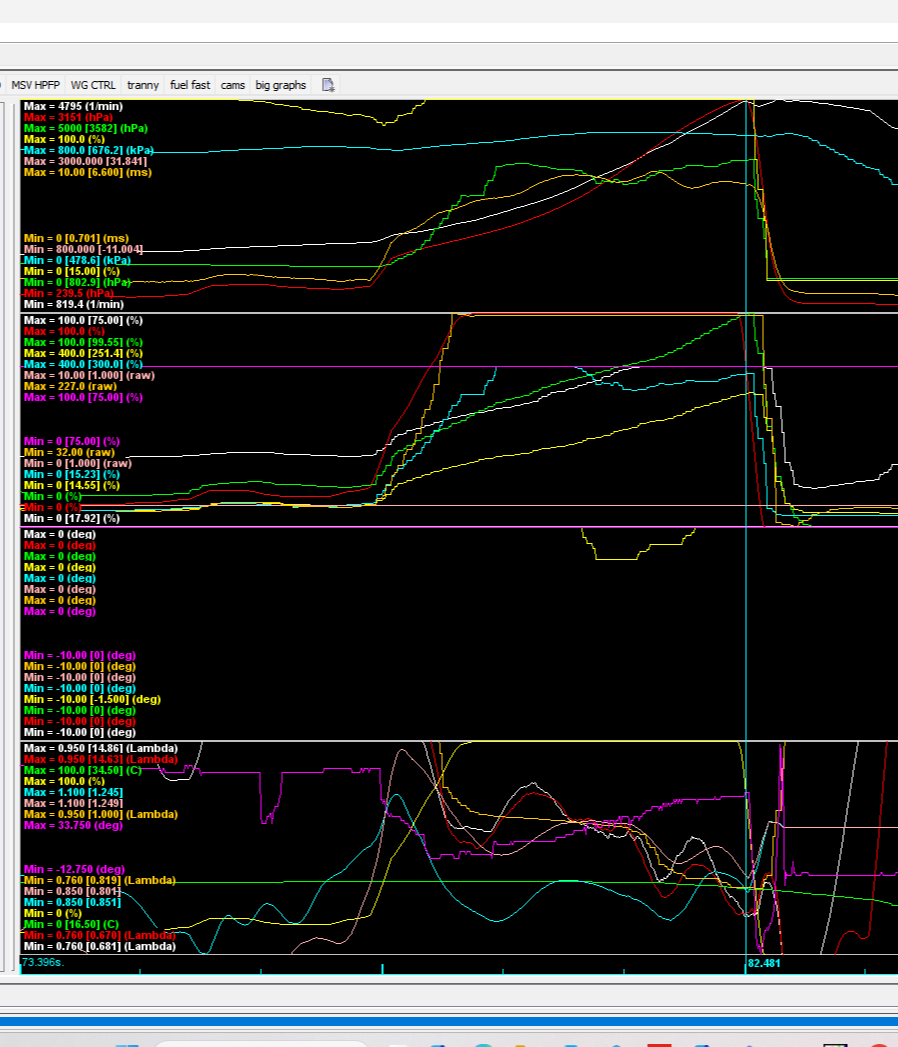Select the 'Max = 5000 [3582] (hPa)' field

[86, 128]
